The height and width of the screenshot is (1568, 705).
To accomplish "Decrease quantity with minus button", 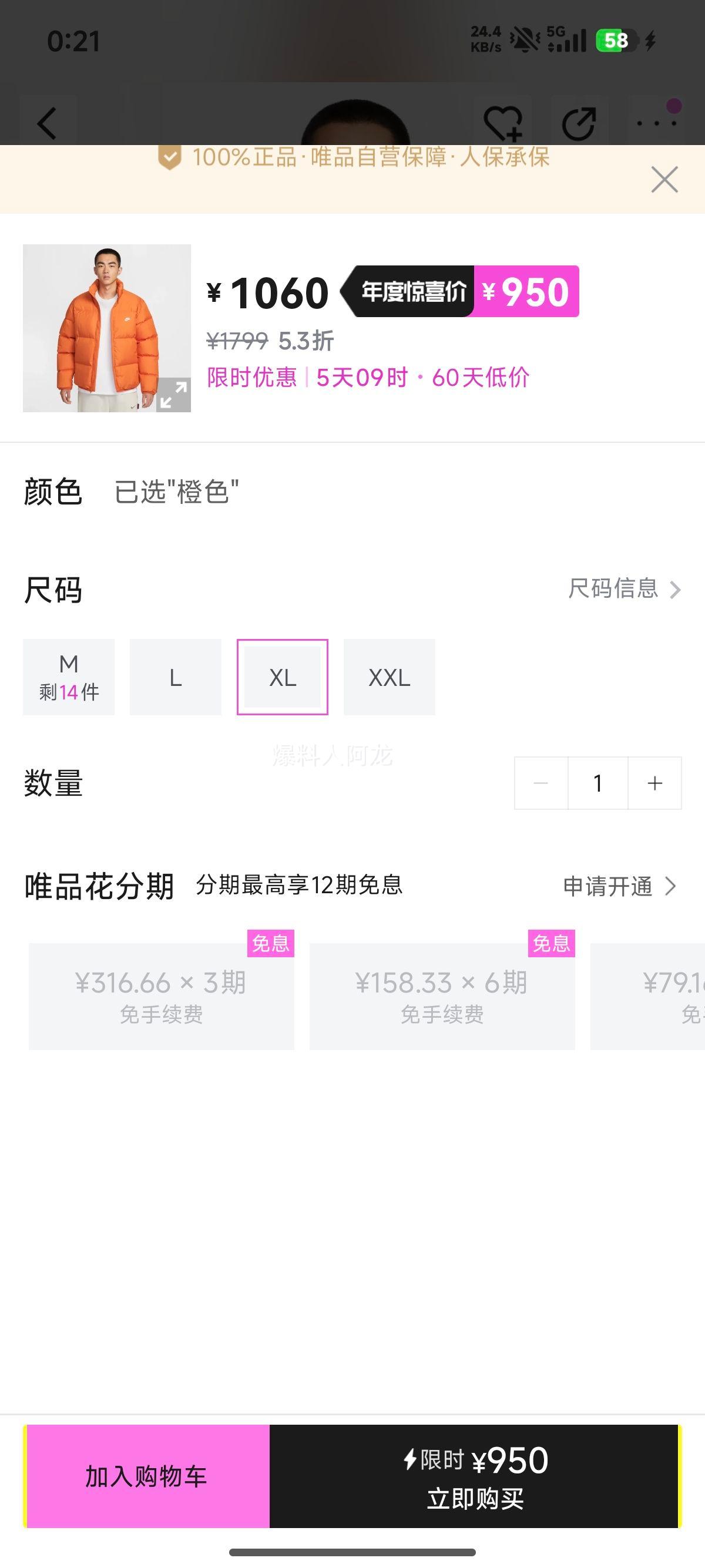I will (540, 783).
